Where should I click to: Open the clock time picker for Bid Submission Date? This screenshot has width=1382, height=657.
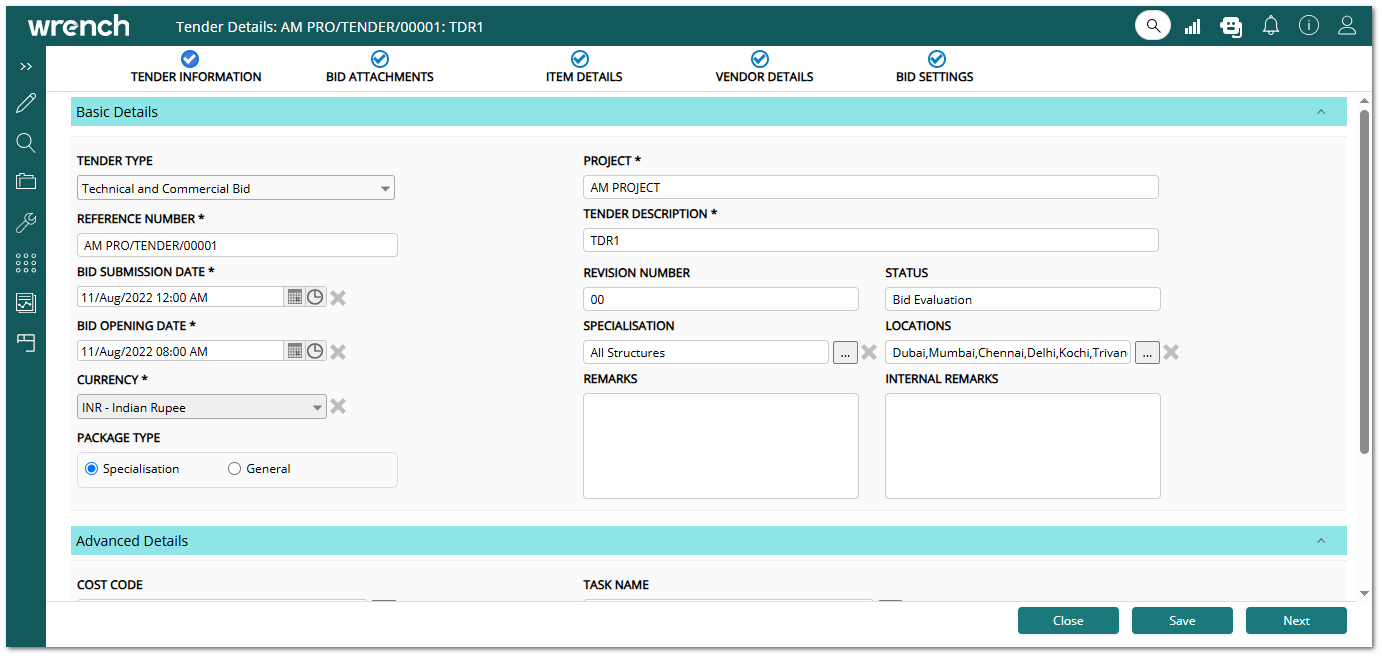[315, 297]
